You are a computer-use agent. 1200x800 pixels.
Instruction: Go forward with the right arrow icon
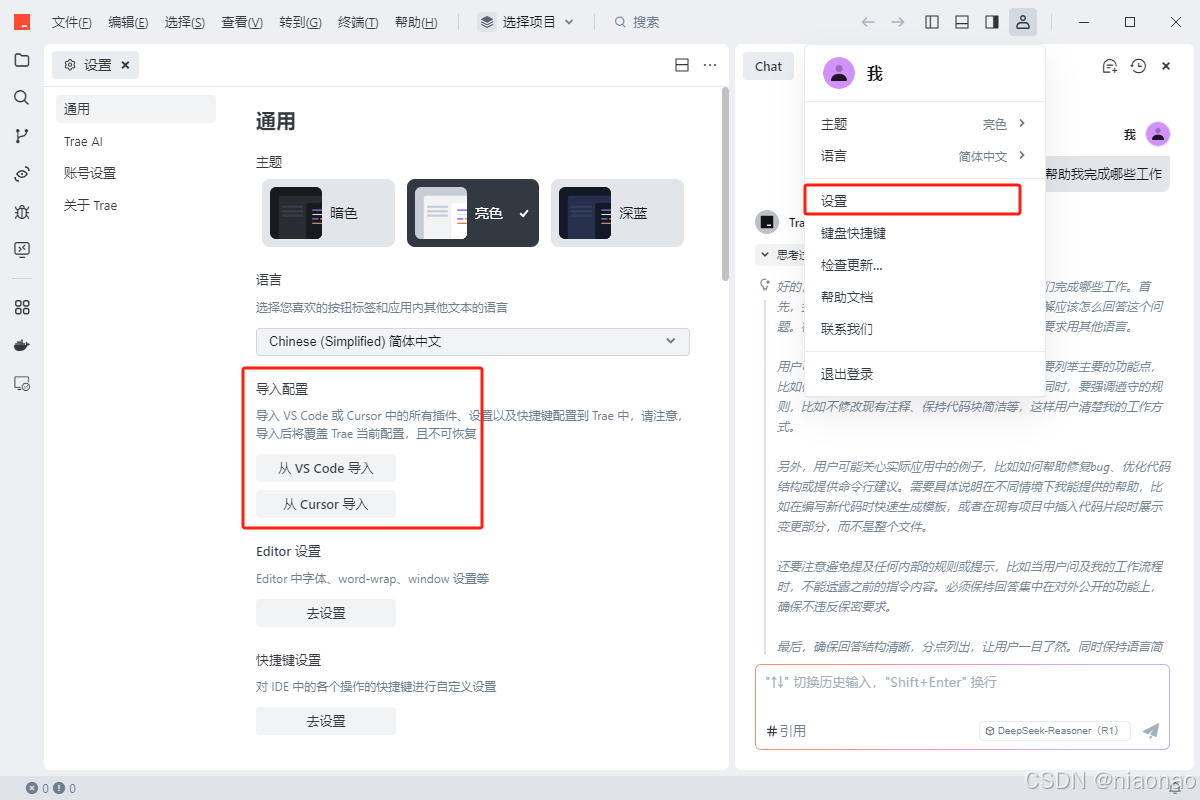898,22
